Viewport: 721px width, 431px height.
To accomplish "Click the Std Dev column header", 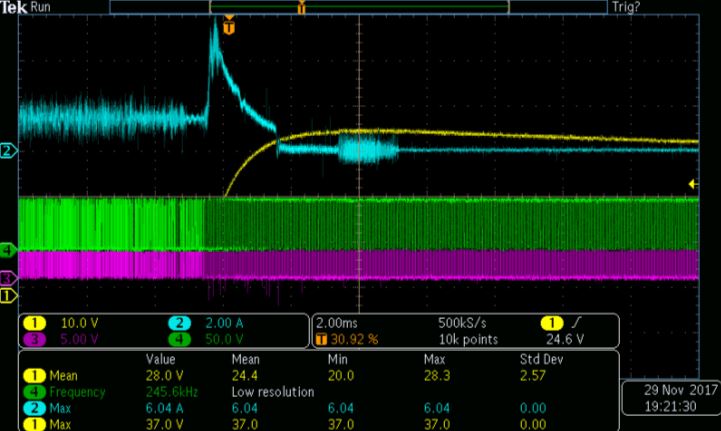I will [541, 359].
